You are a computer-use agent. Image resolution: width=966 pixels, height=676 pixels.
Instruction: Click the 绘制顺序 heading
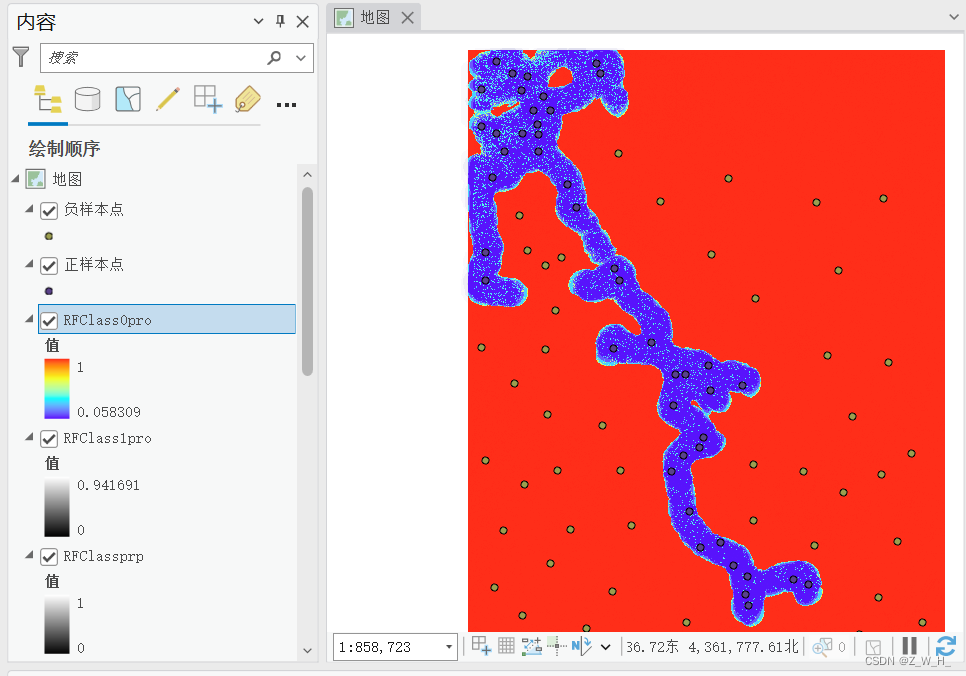point(64,149)
